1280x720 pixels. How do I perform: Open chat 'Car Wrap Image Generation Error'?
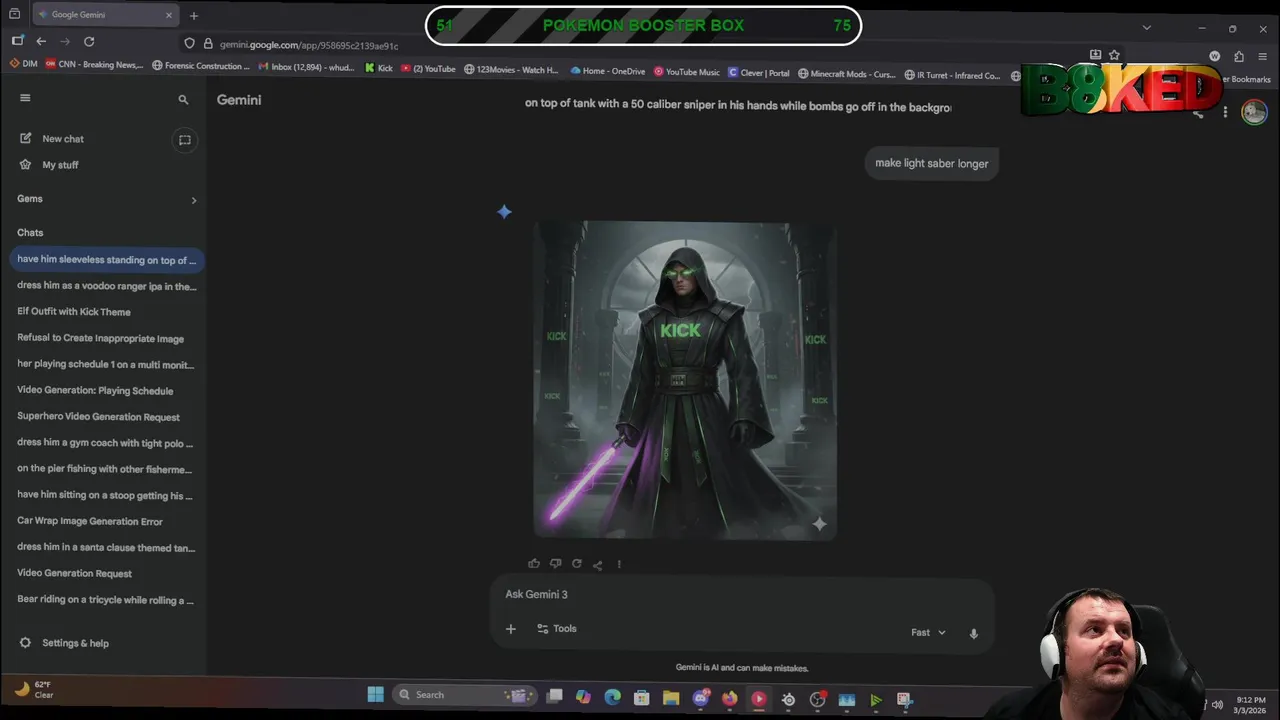coord(107,521)
